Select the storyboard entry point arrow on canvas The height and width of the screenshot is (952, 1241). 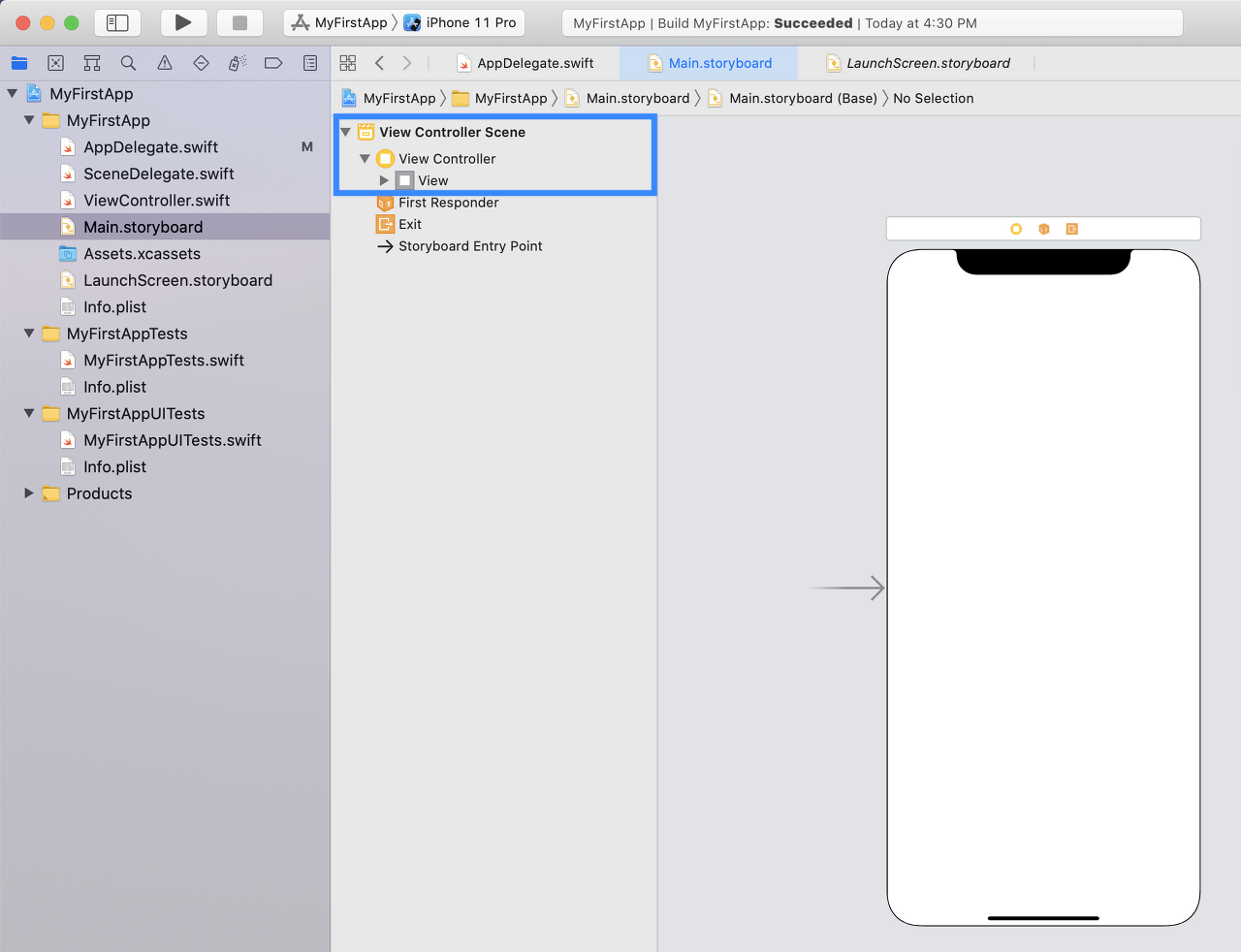coord(848,587)
